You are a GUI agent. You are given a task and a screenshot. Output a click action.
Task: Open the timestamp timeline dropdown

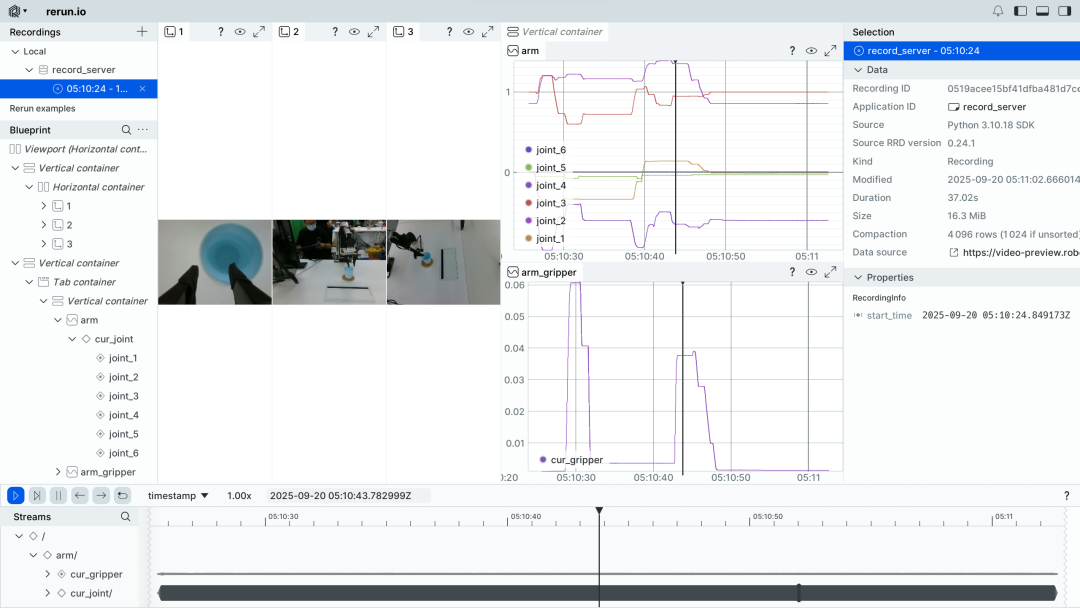(178, 495)
